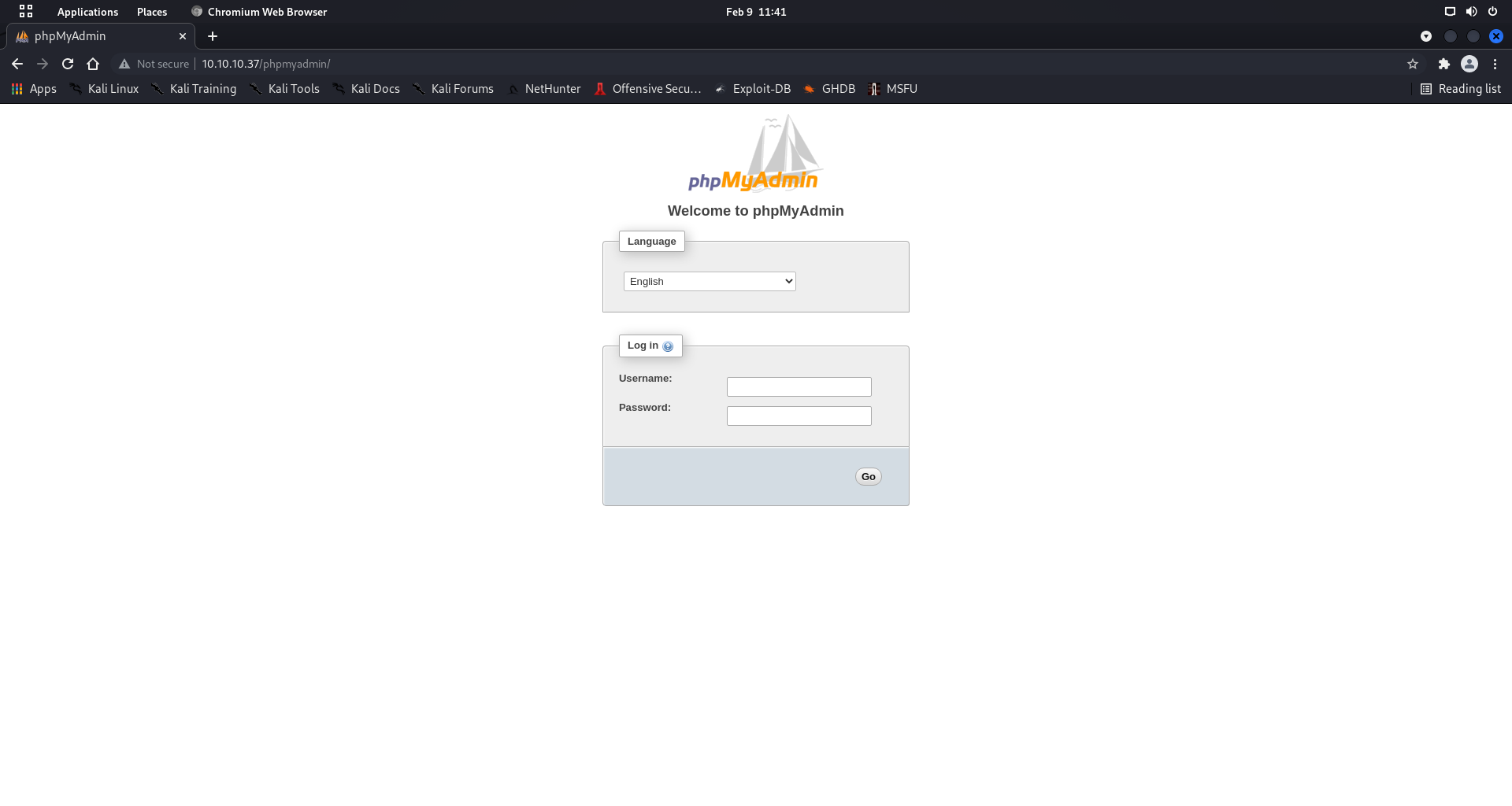Open a new tab with plus button
Image resolution: width=1512 pixels, height=806 pixels.
[x=213, y=36]
